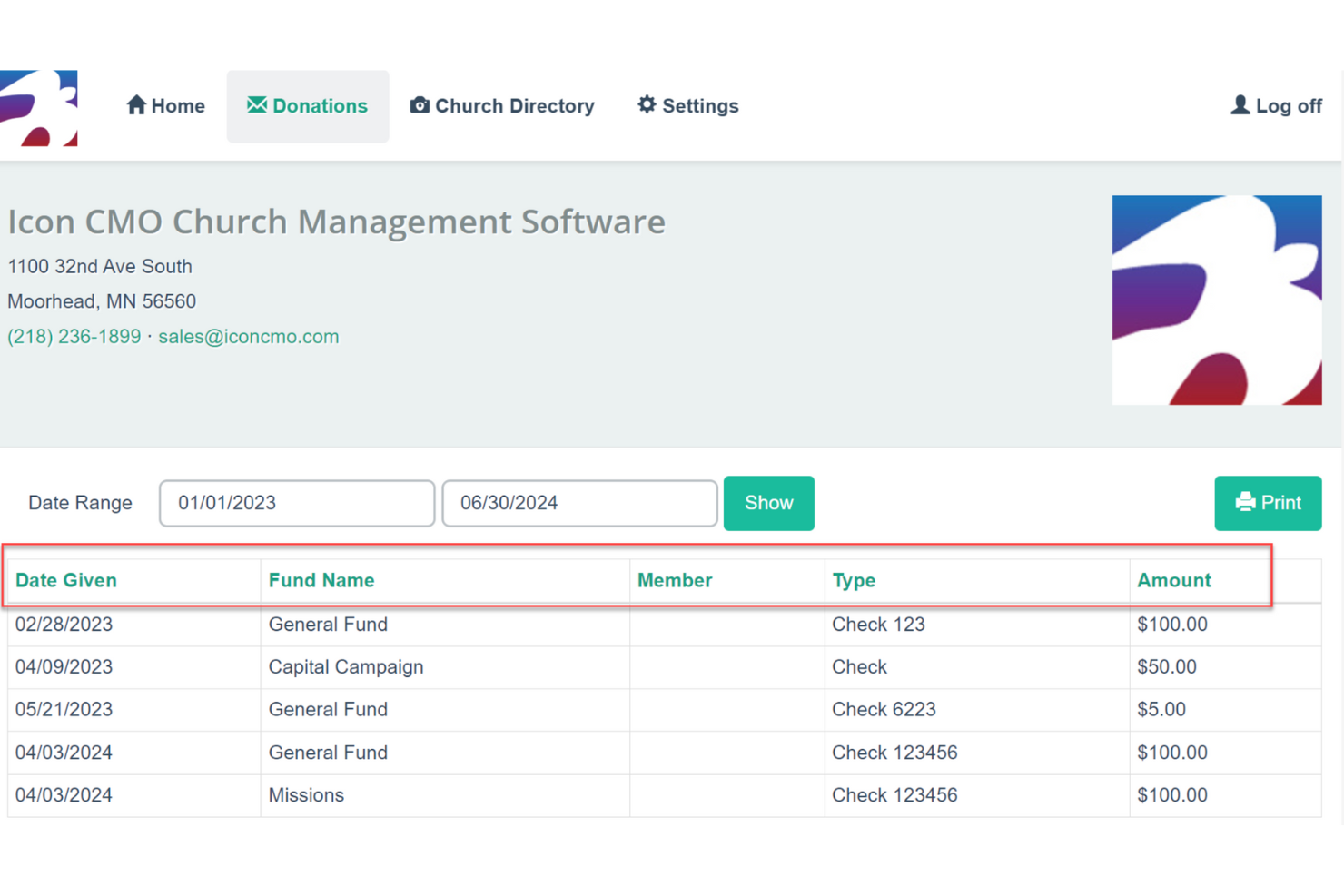Open the Church Directory menu item
The image size is (1344, 896).
click(502, 106)
